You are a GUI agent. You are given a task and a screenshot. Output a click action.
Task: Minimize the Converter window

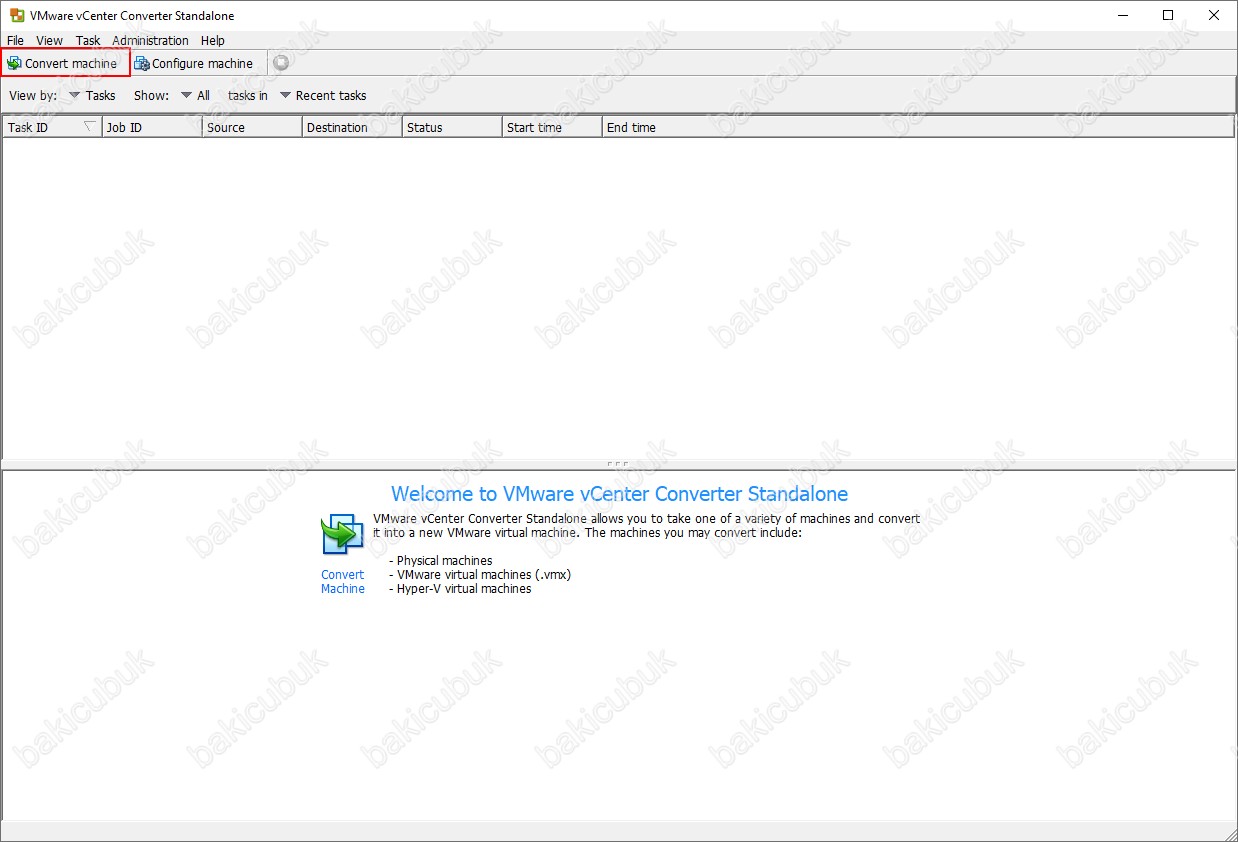tap(1123, 15)
